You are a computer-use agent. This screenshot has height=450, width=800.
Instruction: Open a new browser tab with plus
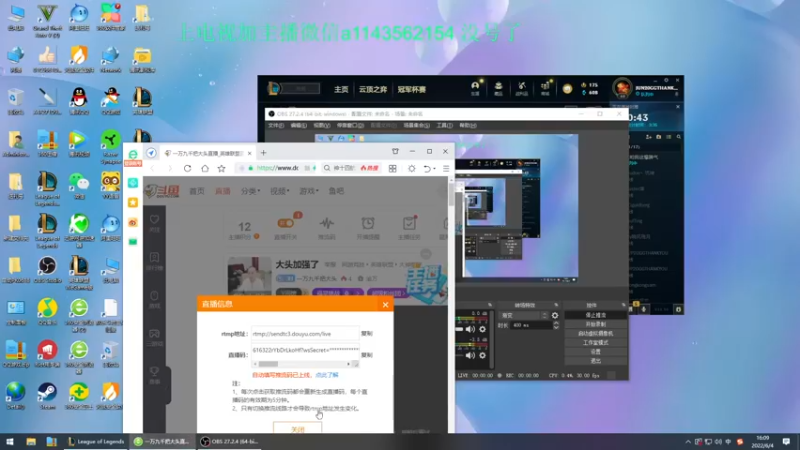coord(263,153)
